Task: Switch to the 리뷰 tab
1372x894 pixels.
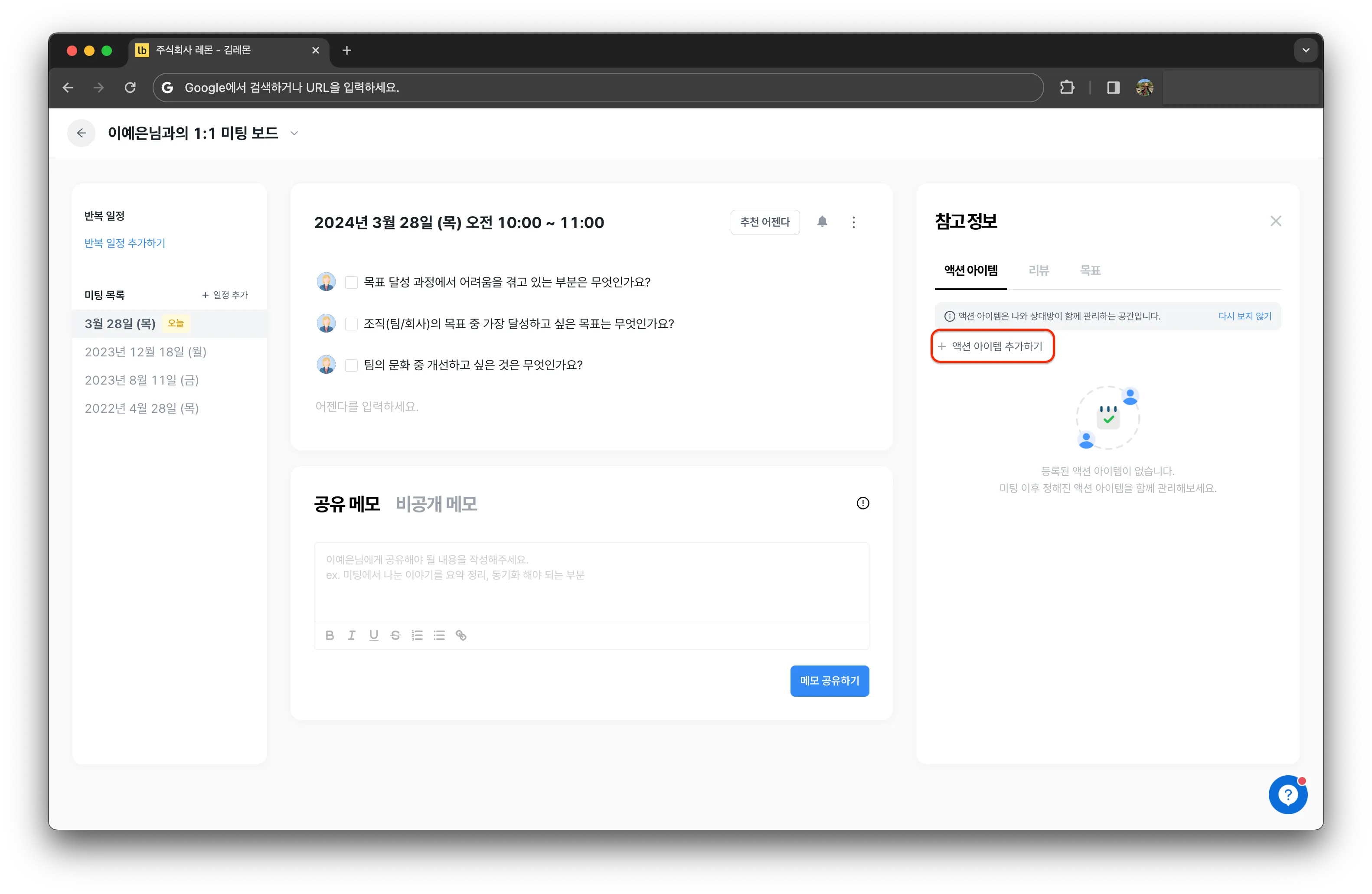Action: tap(1039, 271)
